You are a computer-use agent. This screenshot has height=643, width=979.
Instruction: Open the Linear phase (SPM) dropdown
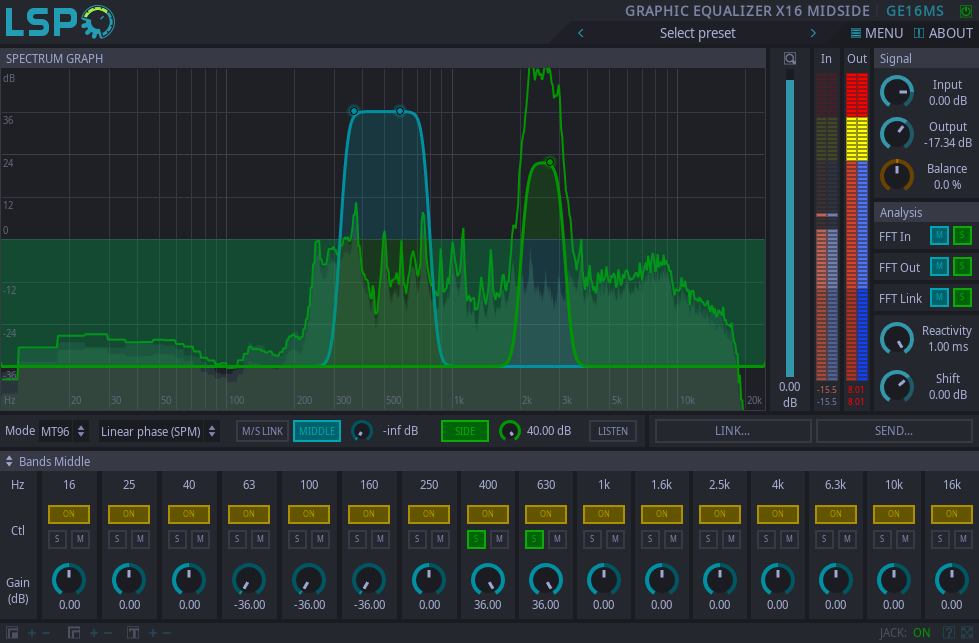pos(159,431)
